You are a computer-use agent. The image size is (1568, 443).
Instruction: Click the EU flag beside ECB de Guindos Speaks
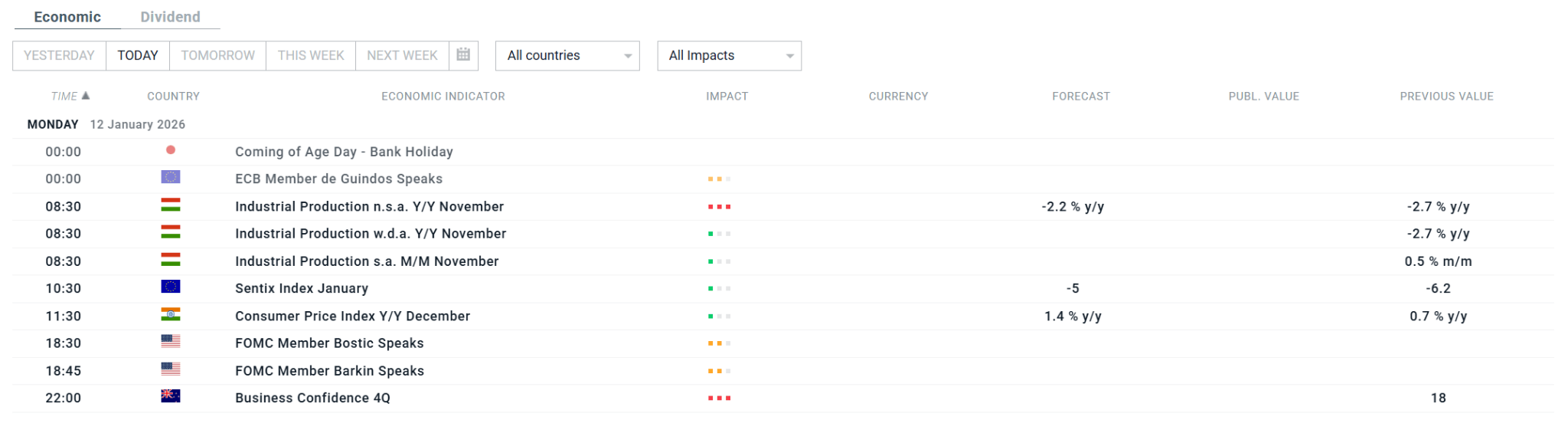pos(171,177)
